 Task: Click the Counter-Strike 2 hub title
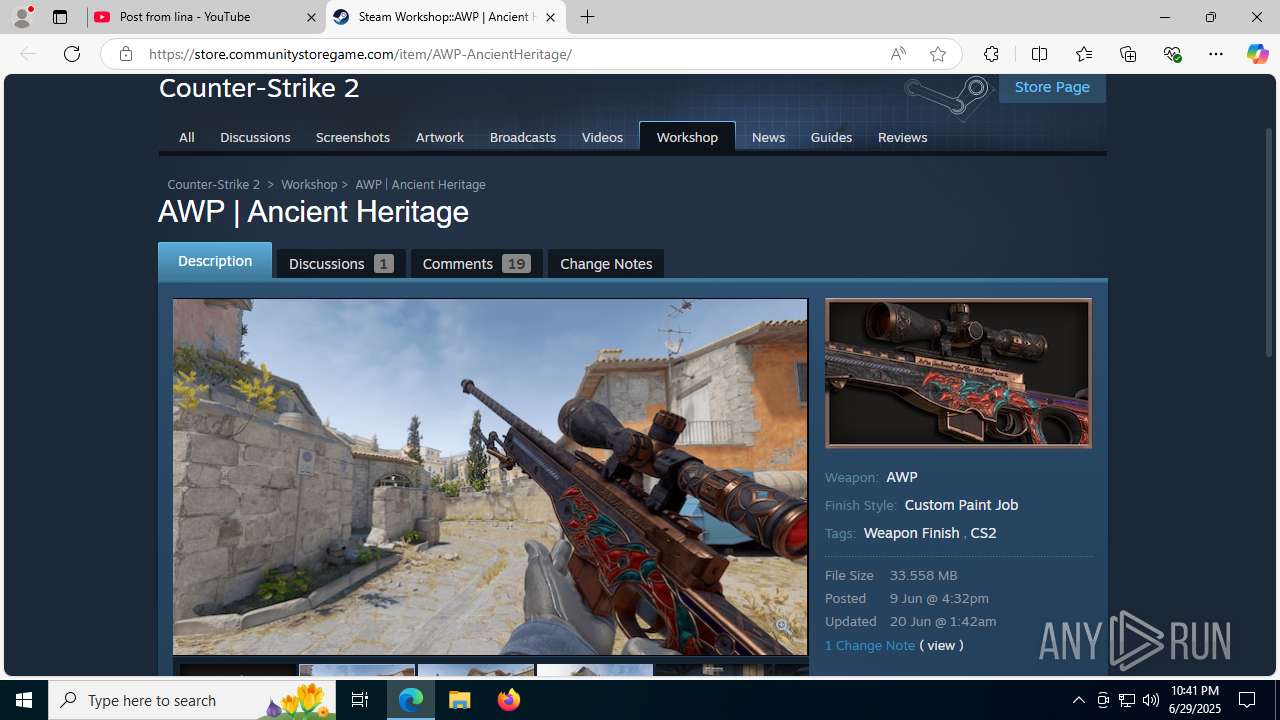point(259,88)
